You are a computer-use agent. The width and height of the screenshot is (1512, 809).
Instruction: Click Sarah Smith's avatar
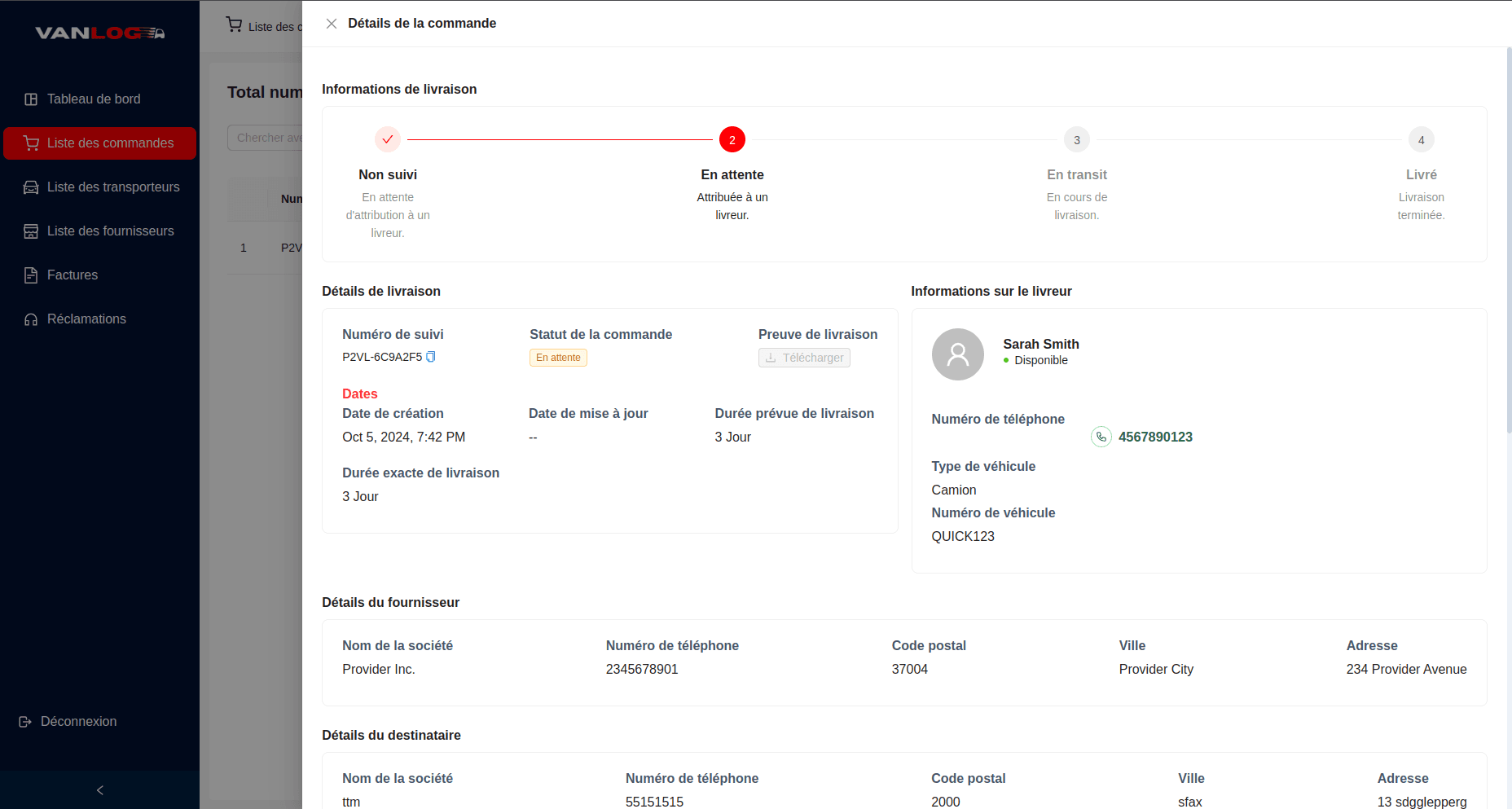tap(958, 354)
